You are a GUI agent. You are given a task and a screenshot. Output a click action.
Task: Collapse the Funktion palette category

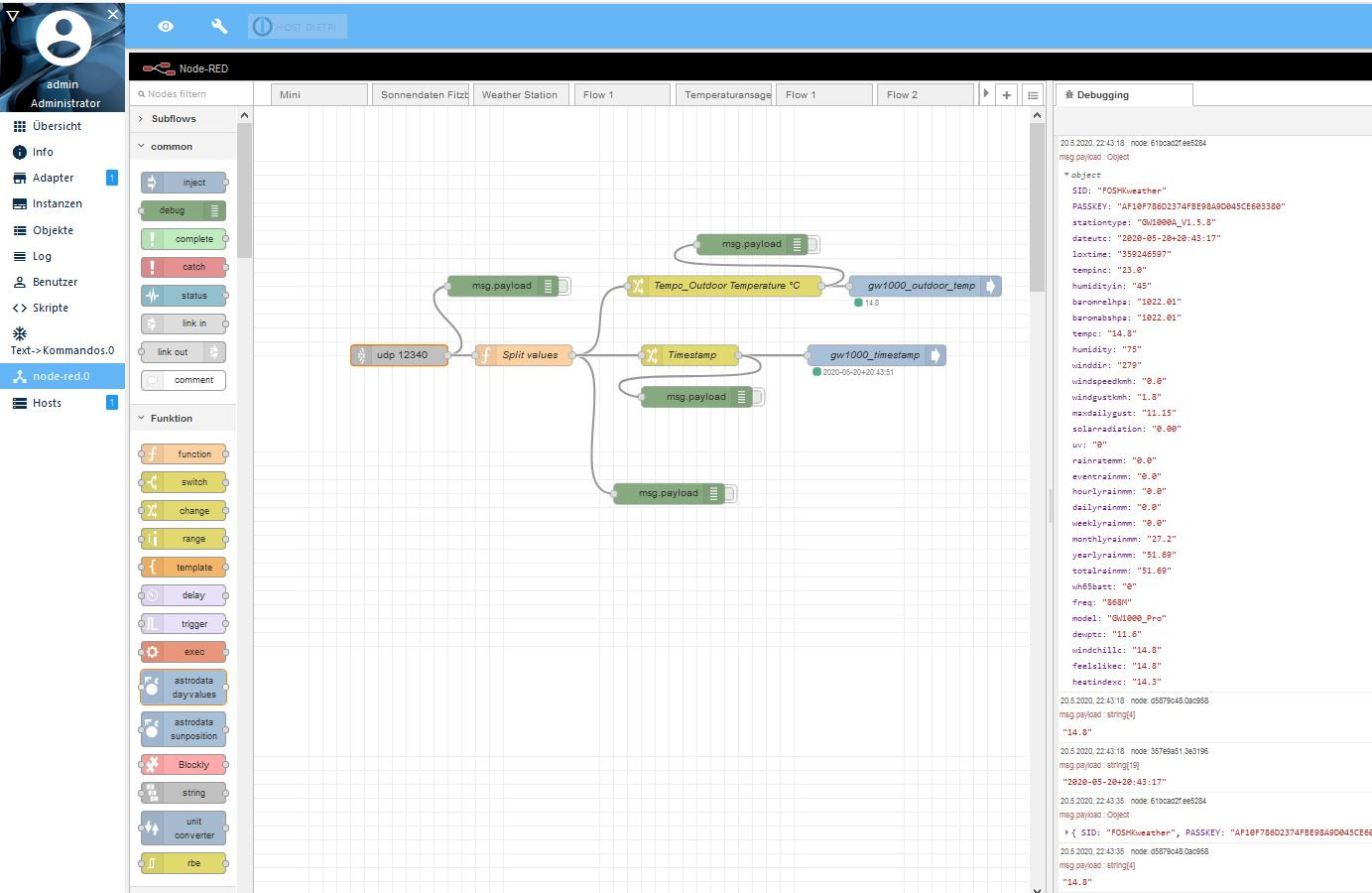[x=171, y=419]
